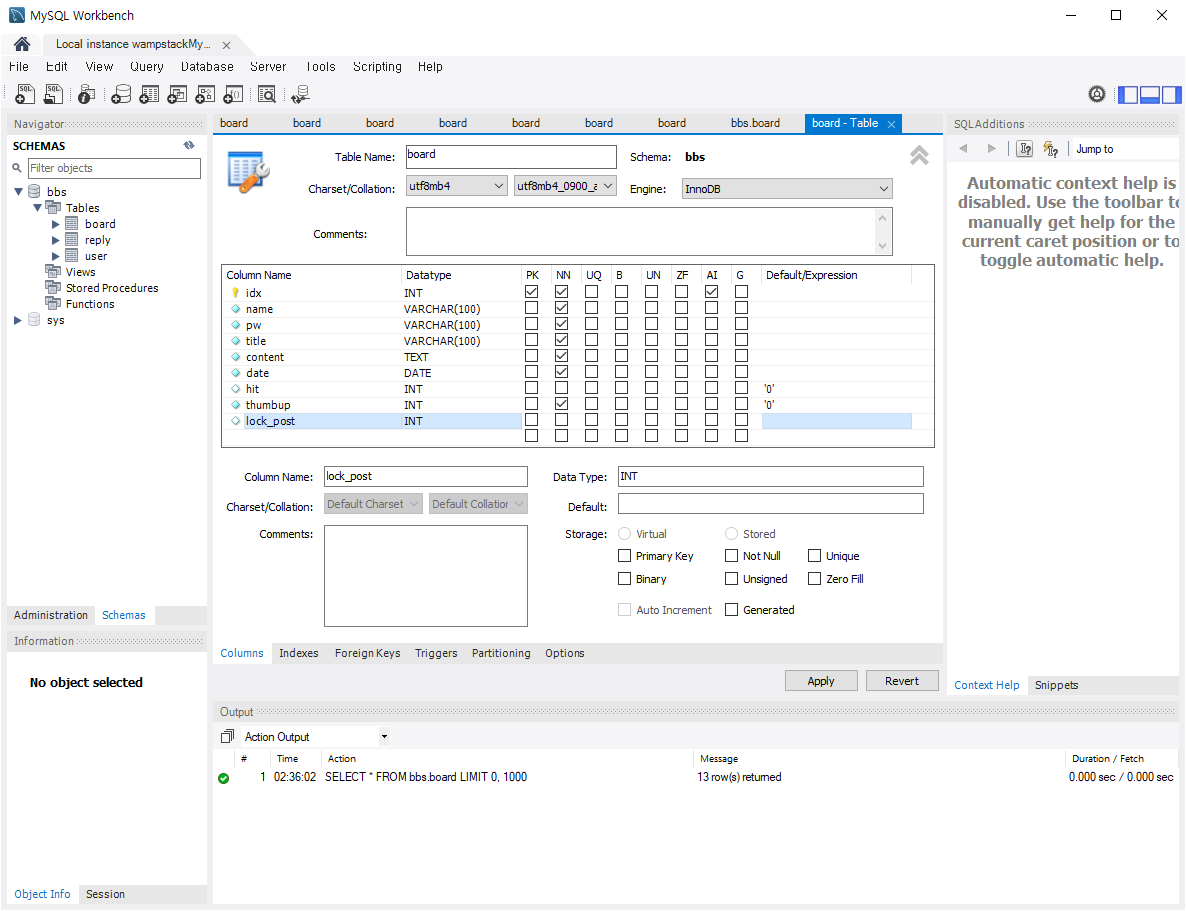The height and width of the screenshot is (911, 1186).
Task: Close the board - Table tab
Action: (892, 124)
